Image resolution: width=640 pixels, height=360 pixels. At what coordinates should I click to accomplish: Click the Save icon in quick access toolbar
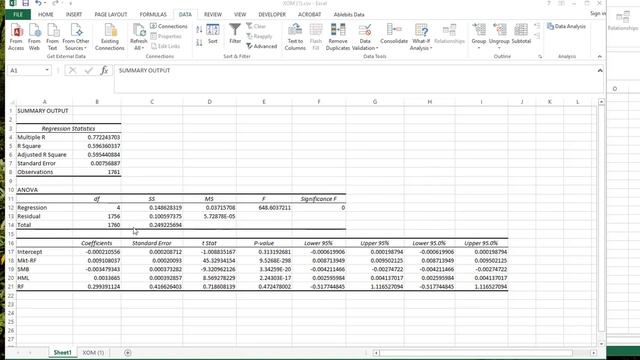(x=25, y=3)
